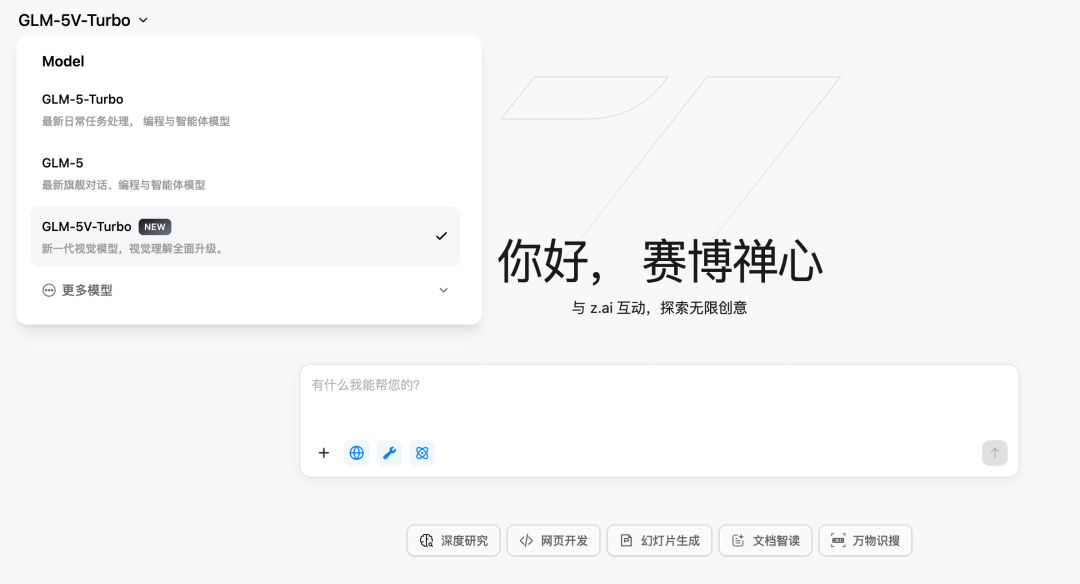Enable web search with the globe toggle
This screenshot has width=1080, height=584.
tap(356, 452)
